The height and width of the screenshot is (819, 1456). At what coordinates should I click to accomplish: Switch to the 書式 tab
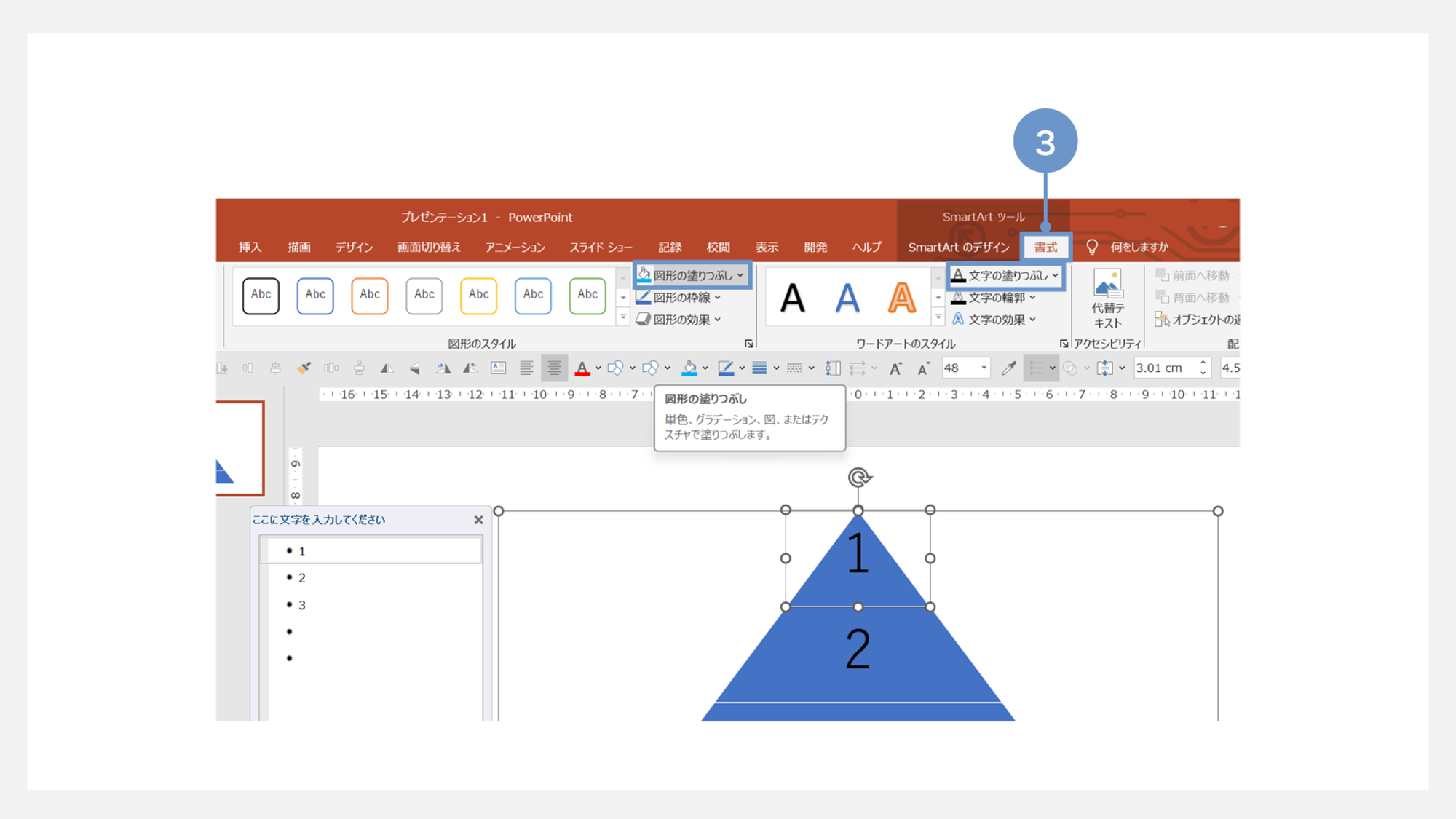1045,248
